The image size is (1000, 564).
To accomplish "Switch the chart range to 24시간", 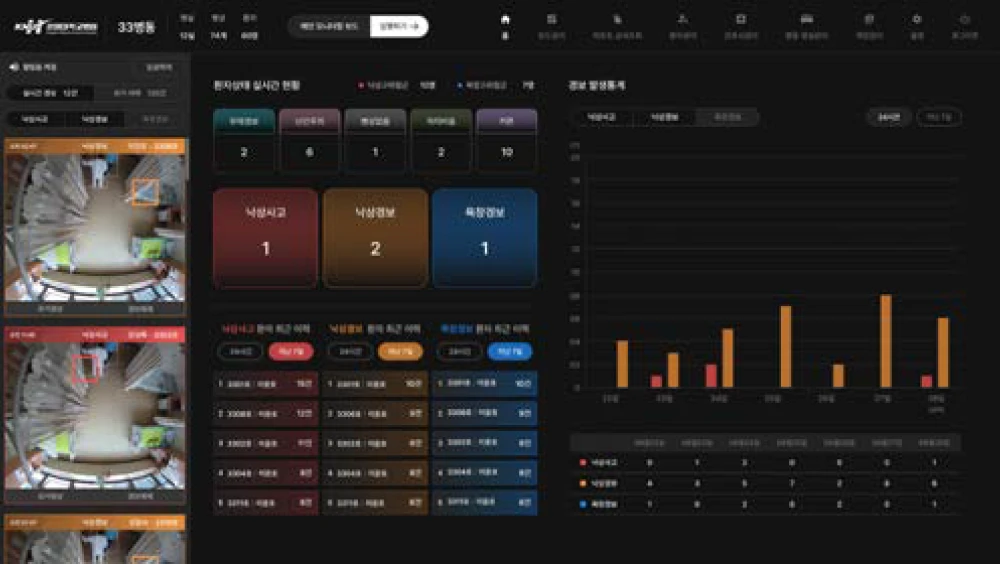I will click(887, 117).
